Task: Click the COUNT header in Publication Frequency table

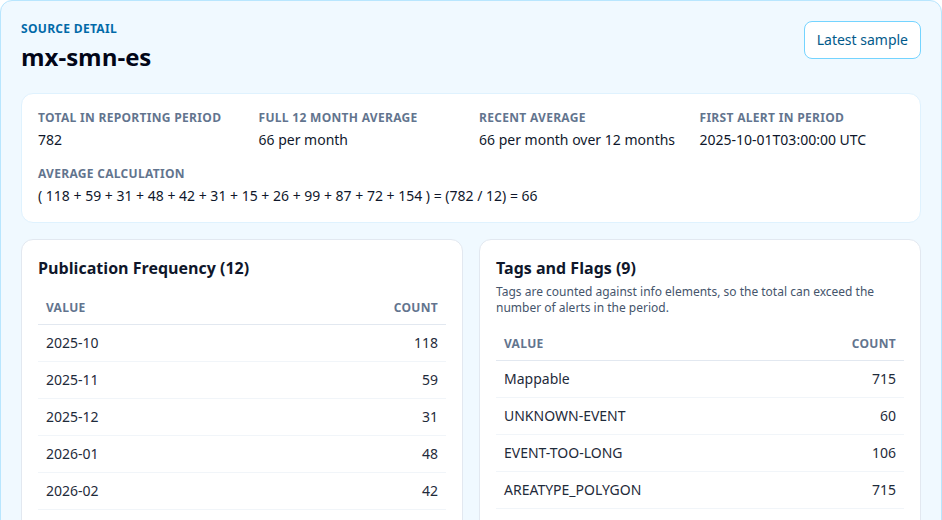Action: (x=416, y=307)
